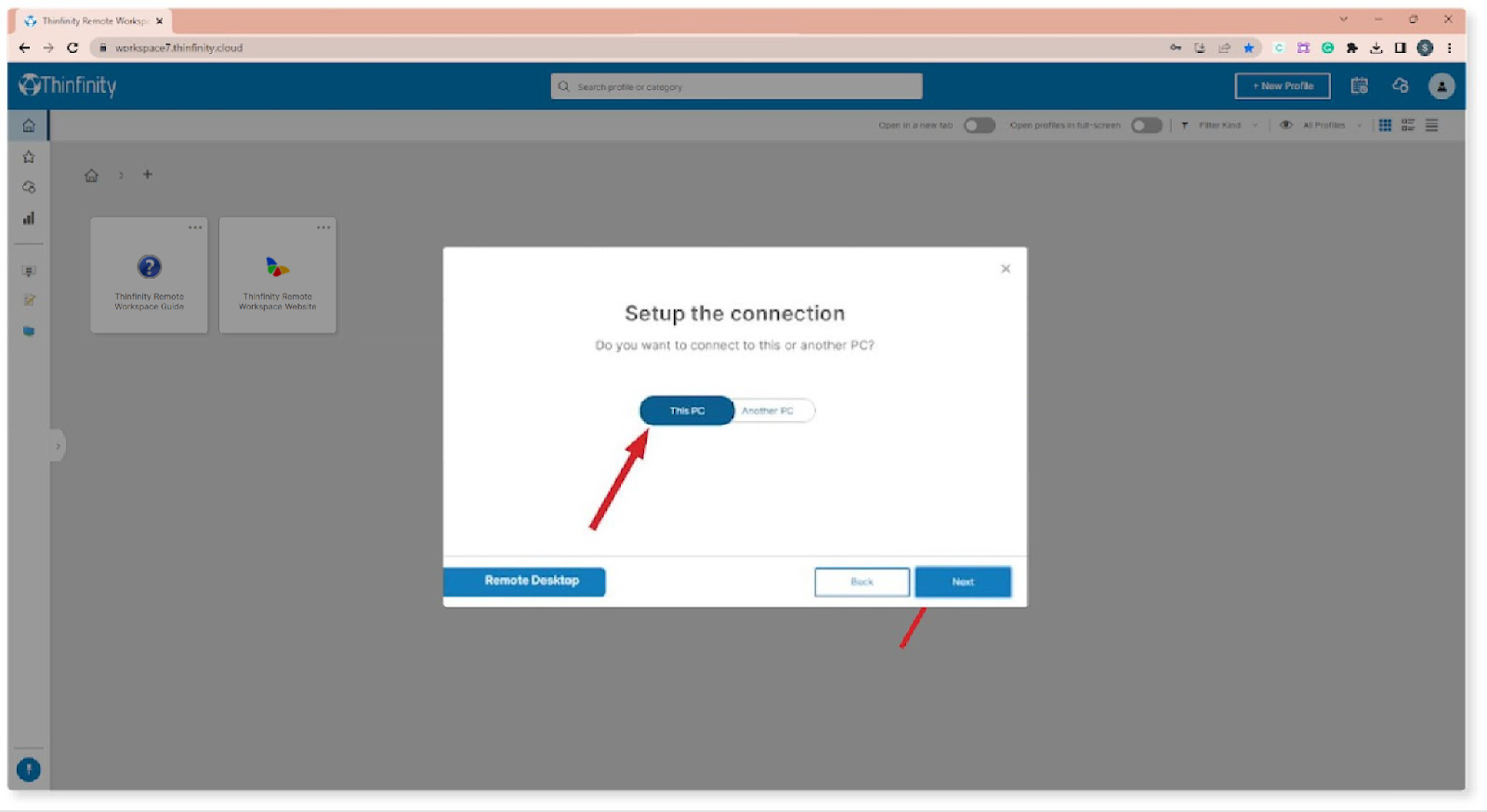Viewport: 1487px width, 812px height.
Task: Click the breadcrumb plus icon
Action: click(147, 175)
